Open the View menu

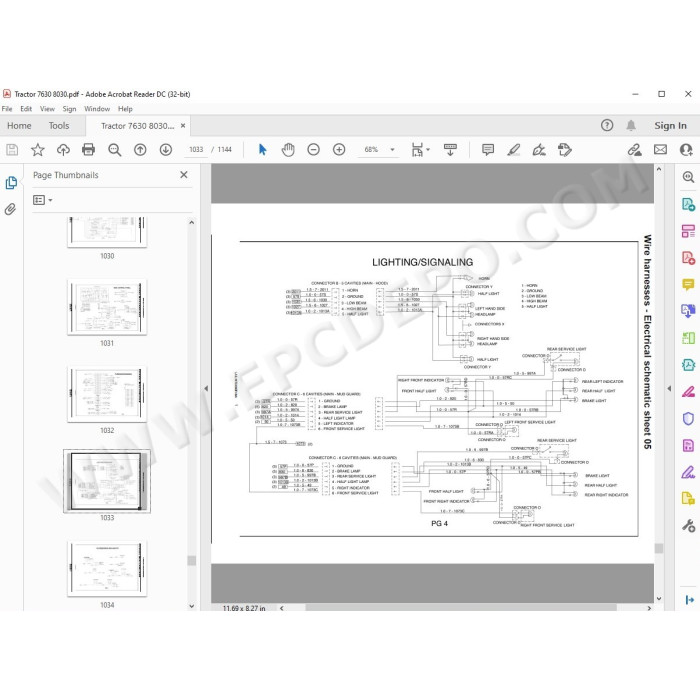(x=47, y=109)
